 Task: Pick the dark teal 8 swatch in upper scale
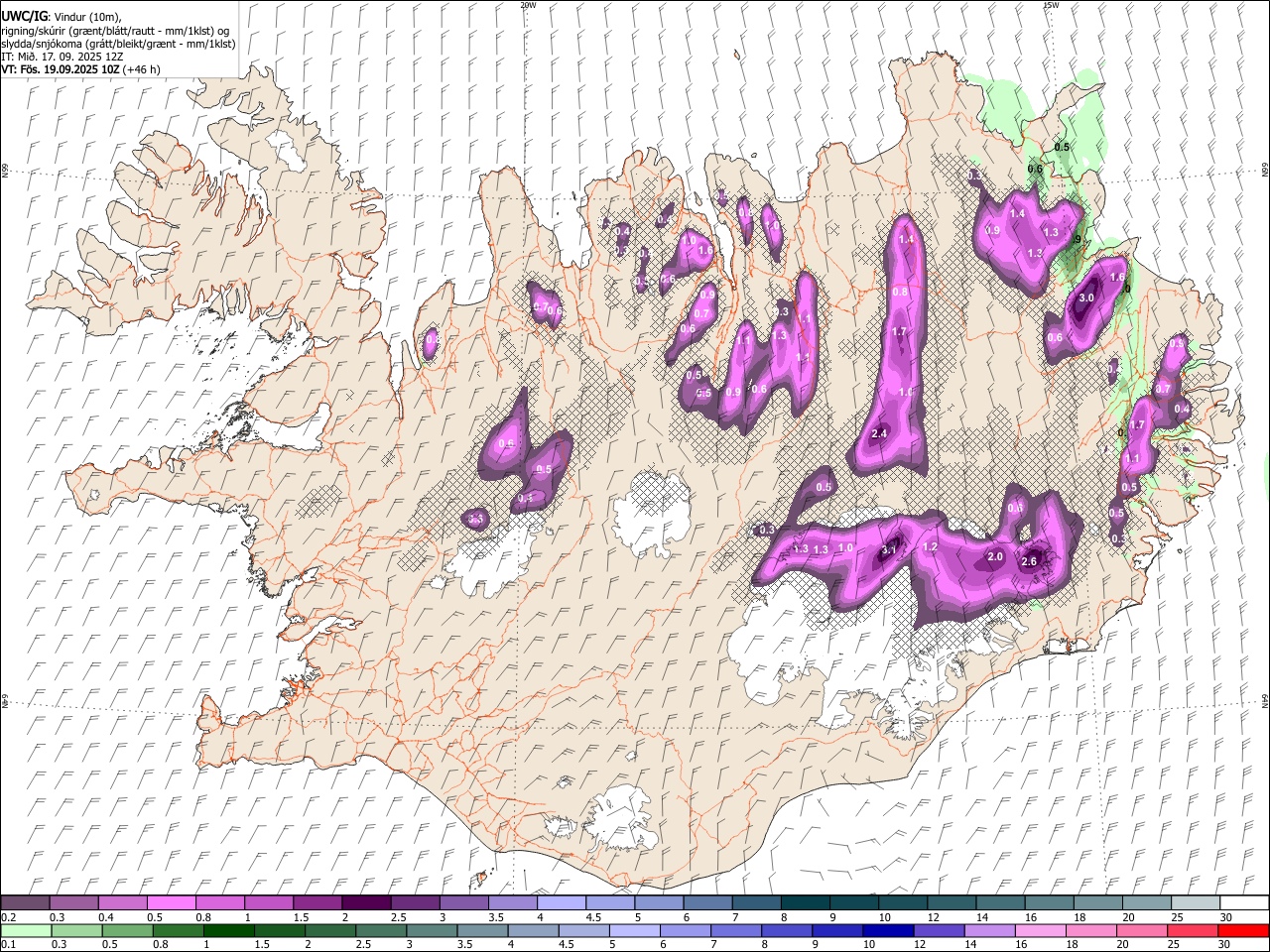805,902
